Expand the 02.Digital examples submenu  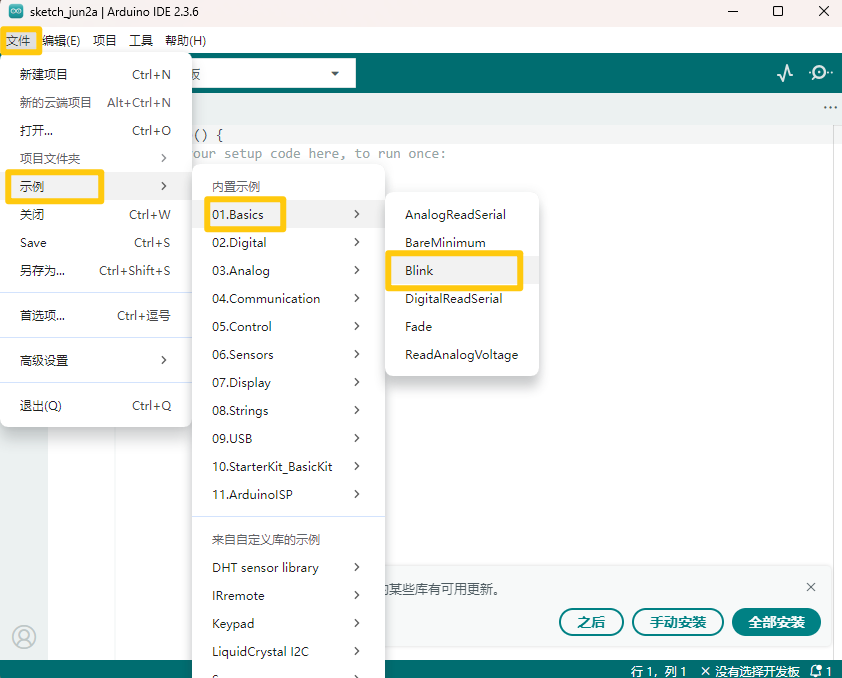pos(288,243)
